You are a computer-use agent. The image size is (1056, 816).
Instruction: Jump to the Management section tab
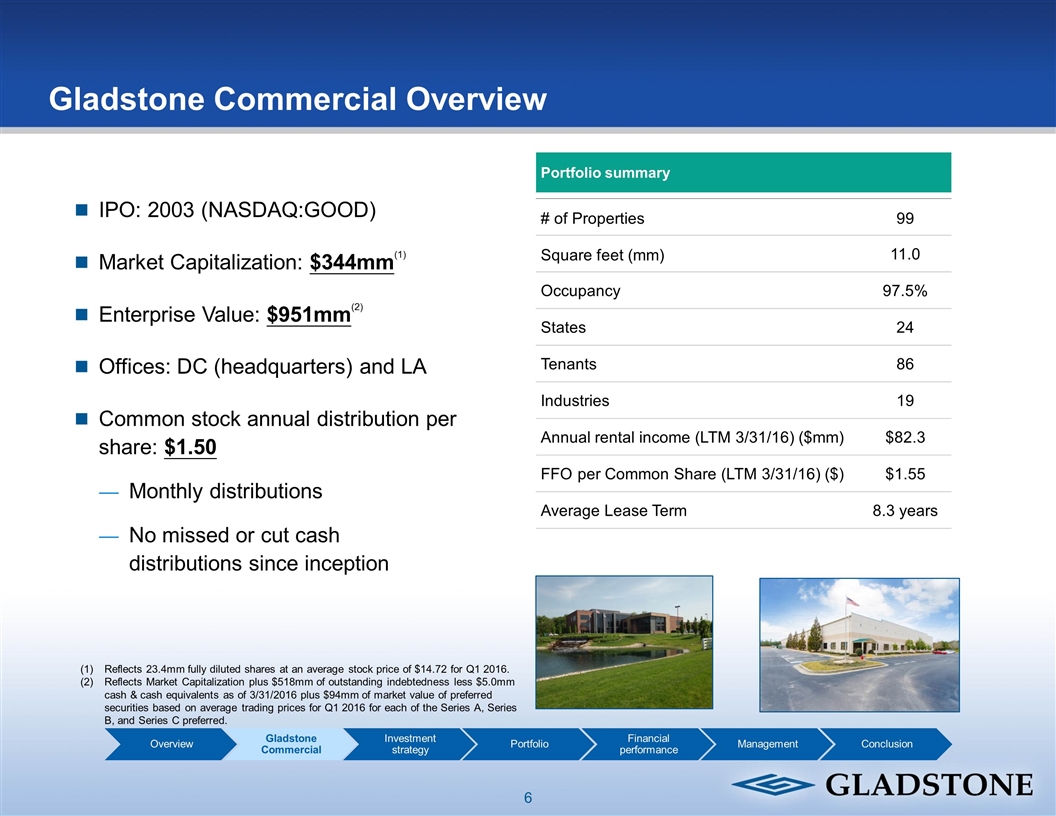(x=767, y=744)
